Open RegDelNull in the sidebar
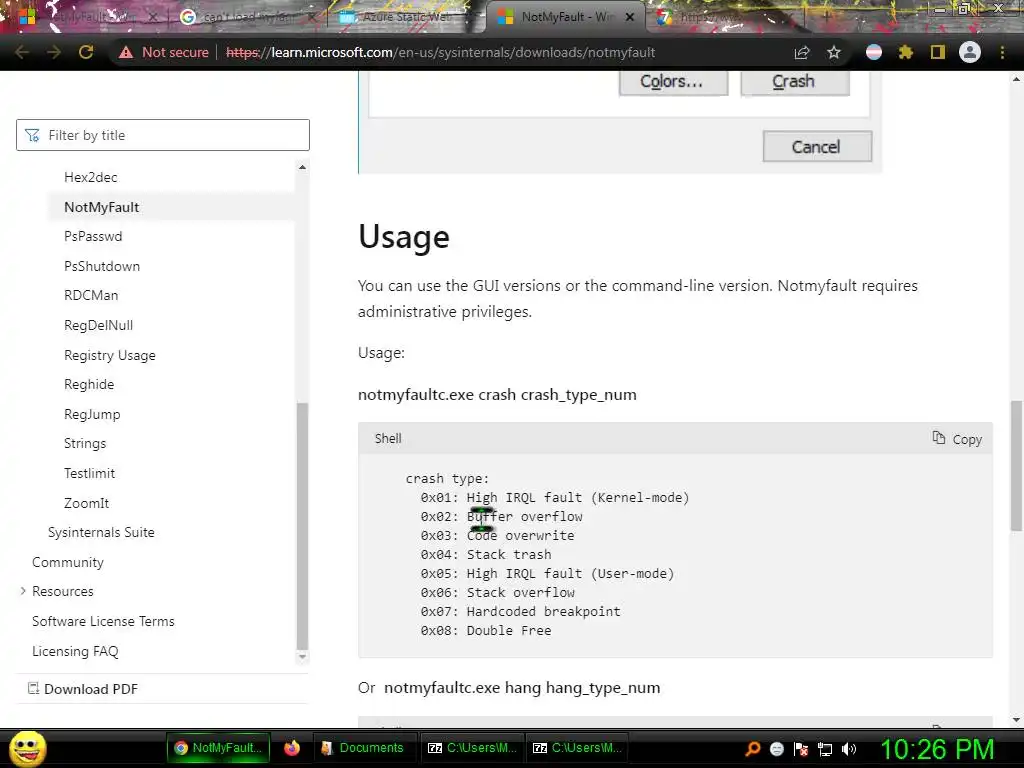 pos(99,325)
